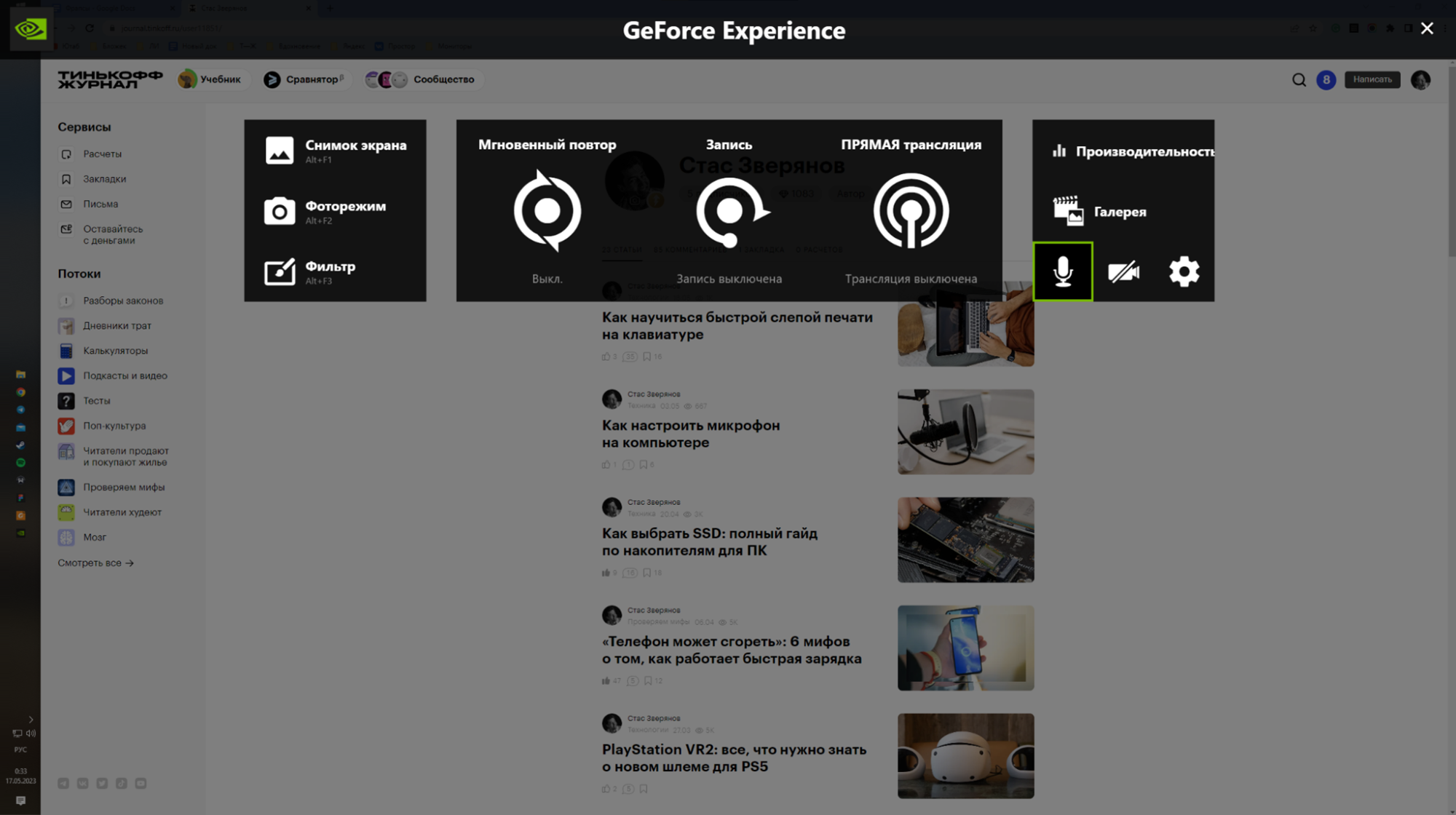Open Производительность performance panel
This screenshot has height=815, width=1456.
1133,151
